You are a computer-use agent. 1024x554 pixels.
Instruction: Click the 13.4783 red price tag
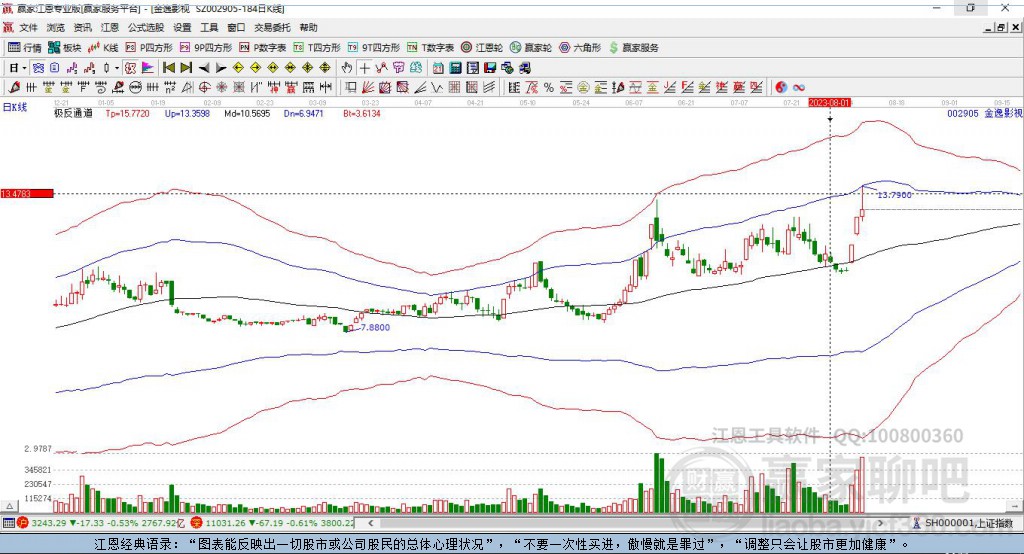(x=27, y=193)
